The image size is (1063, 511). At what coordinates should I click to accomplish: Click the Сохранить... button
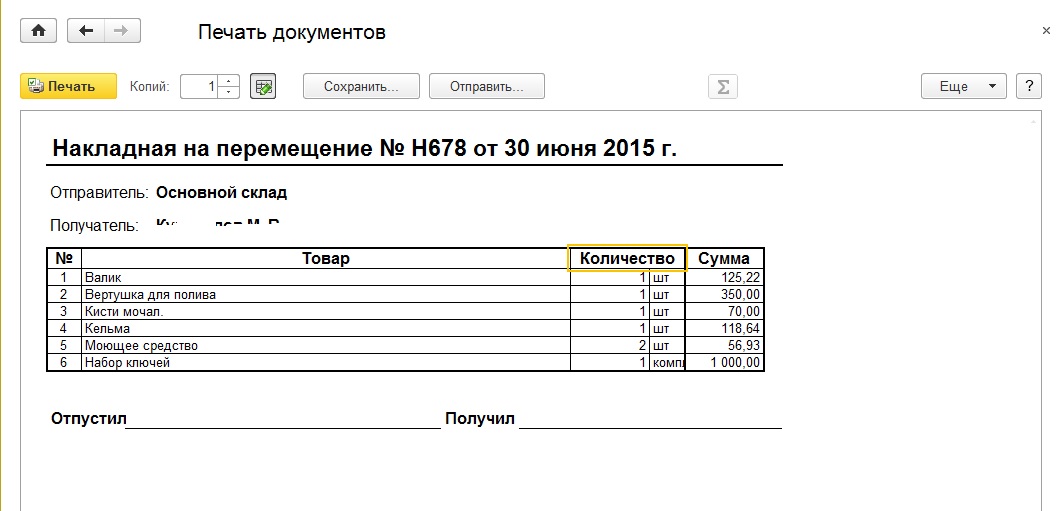361,87
